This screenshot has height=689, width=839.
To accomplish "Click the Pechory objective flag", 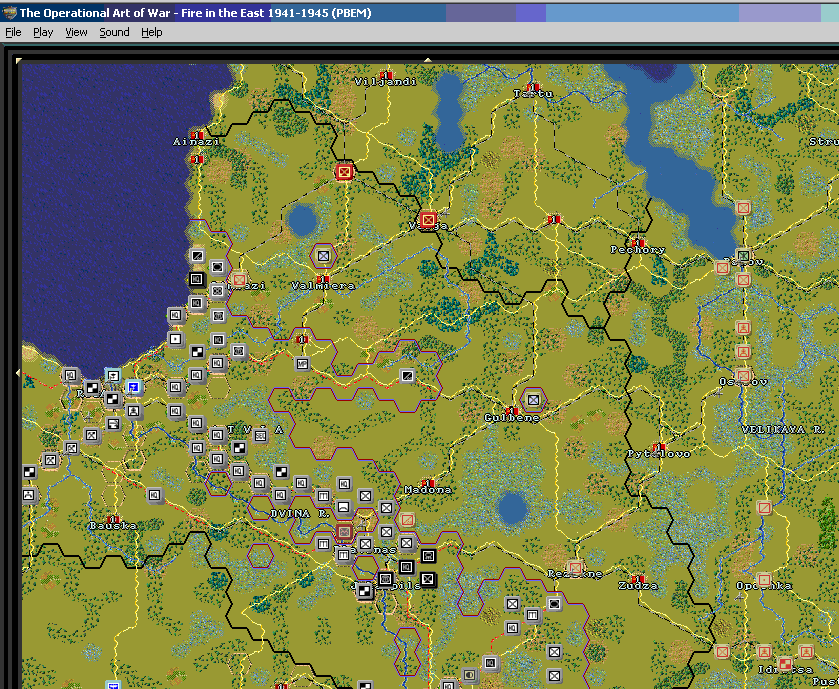I will pos(638,243).
